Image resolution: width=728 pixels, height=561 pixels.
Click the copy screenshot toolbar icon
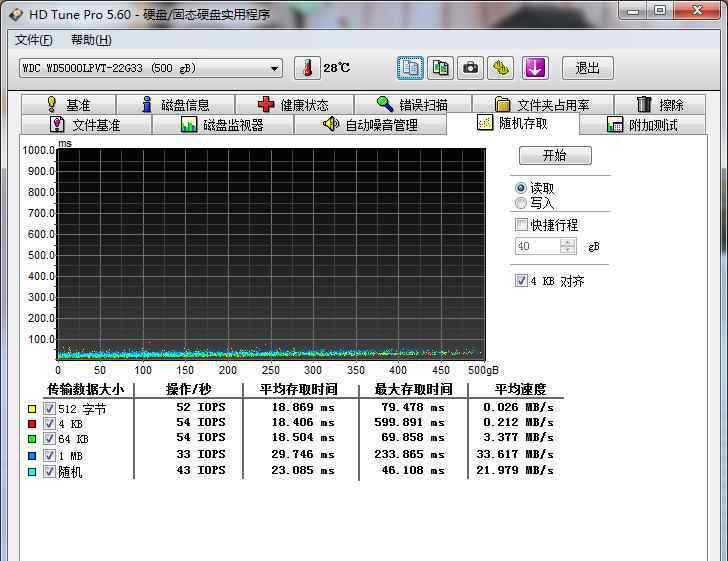coord(440,68)
